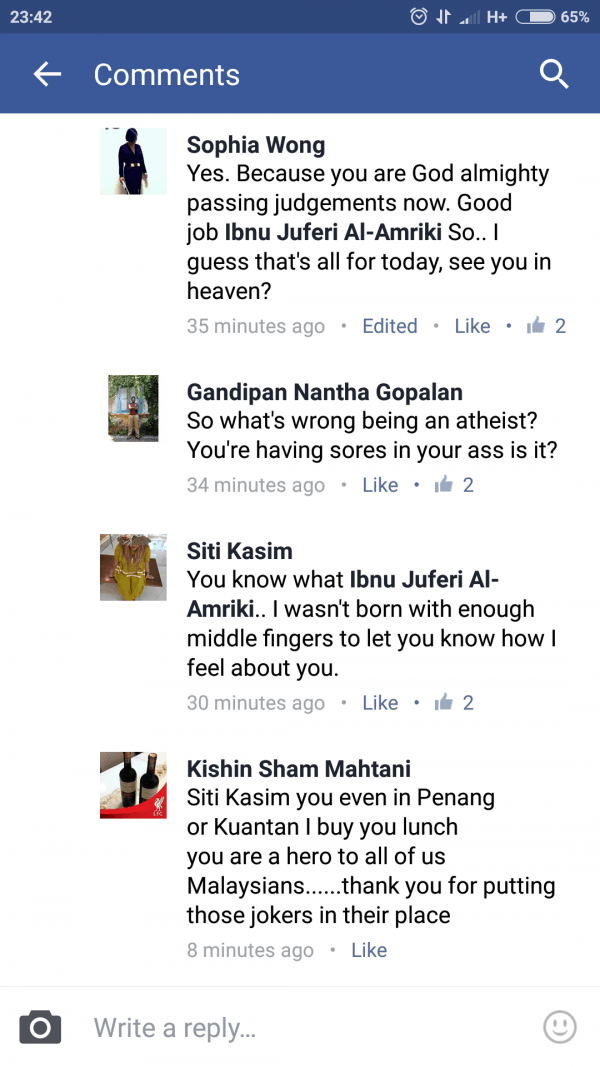Screen dimensions: 600x1067
Task: Open Gandipan Nantha Gopalan's profile picture
Action: click(133, 408)
